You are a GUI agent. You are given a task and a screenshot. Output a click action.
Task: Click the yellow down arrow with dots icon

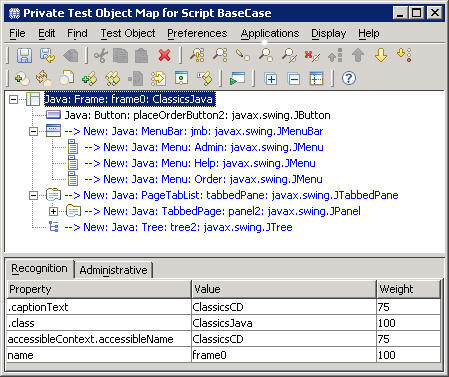click(x=404, y=55)
